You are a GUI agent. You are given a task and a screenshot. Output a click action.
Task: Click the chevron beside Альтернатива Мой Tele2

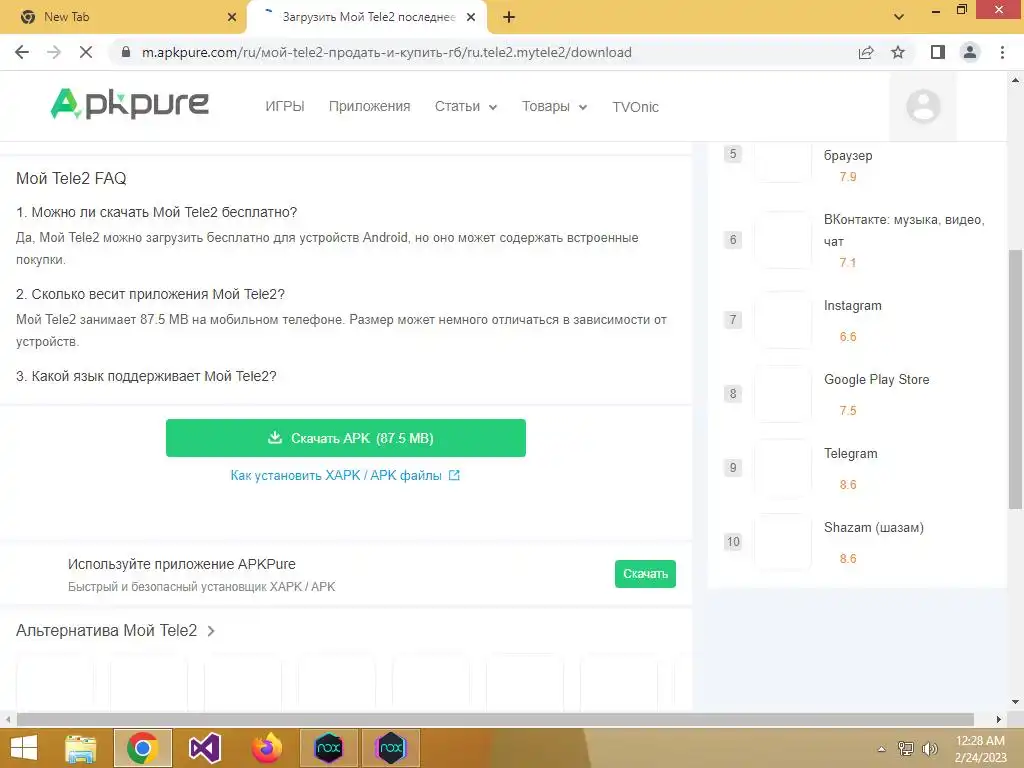211,631
